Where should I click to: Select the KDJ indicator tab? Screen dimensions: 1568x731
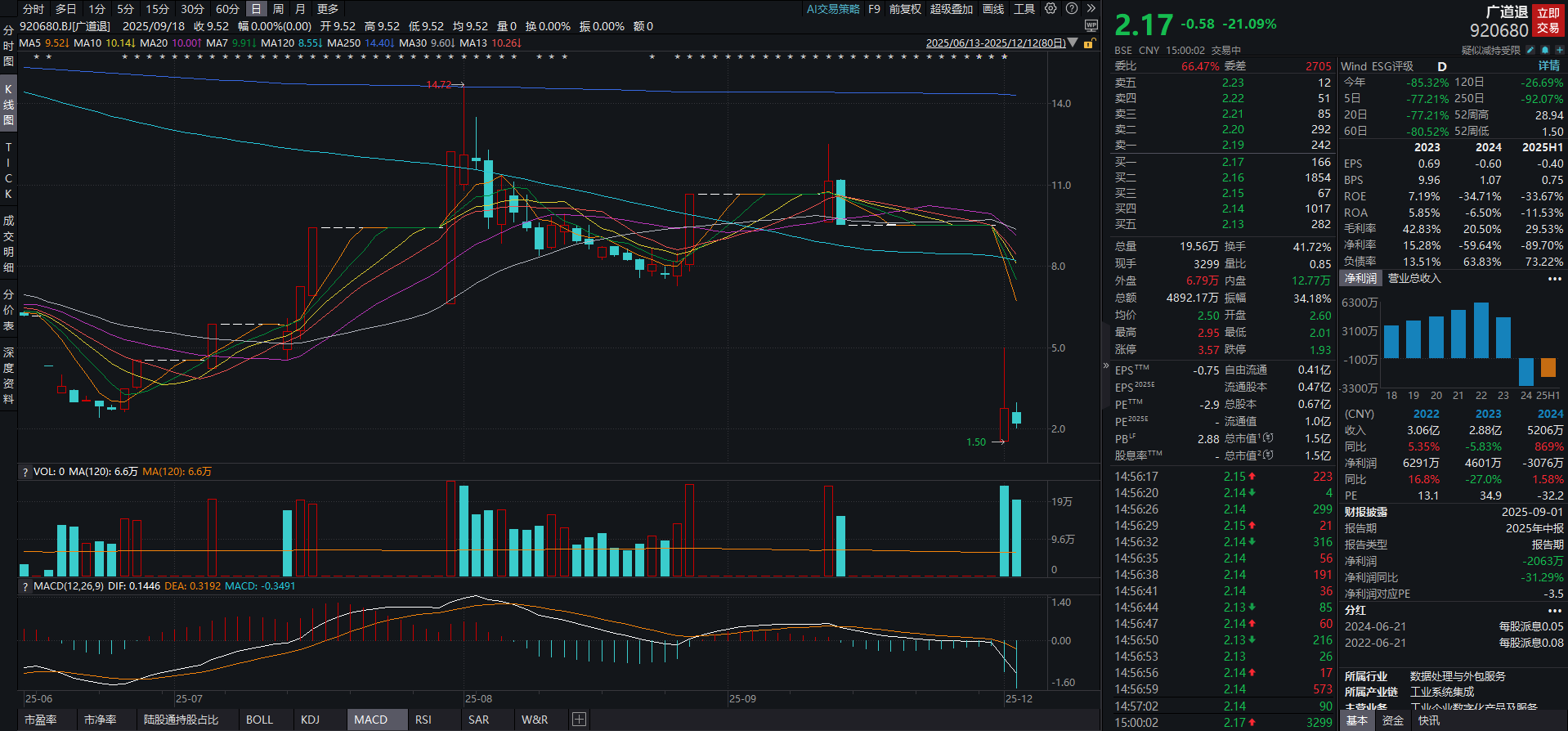click(x=310, y=720)
